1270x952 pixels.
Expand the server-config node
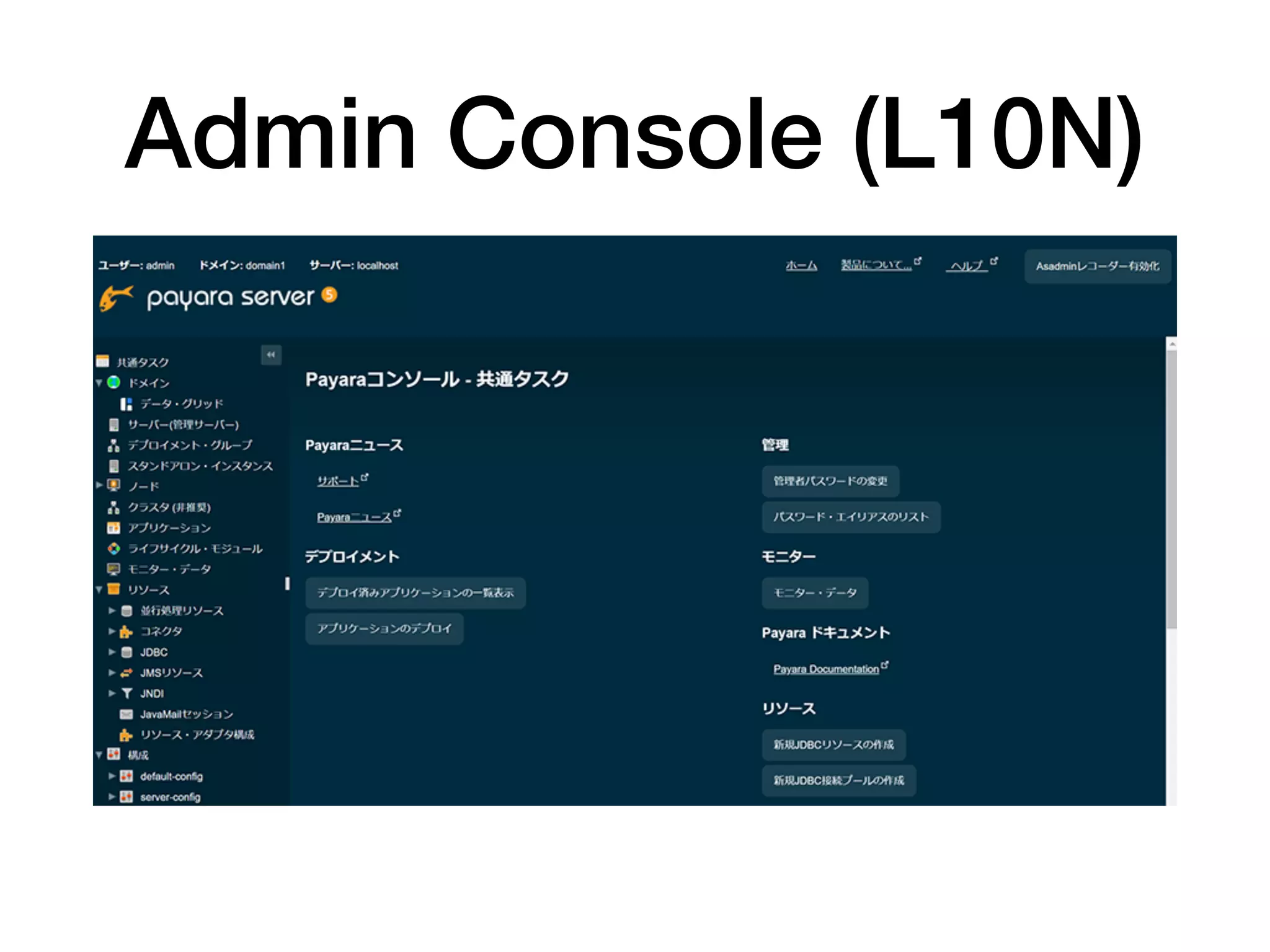click(x=112, y=796)
